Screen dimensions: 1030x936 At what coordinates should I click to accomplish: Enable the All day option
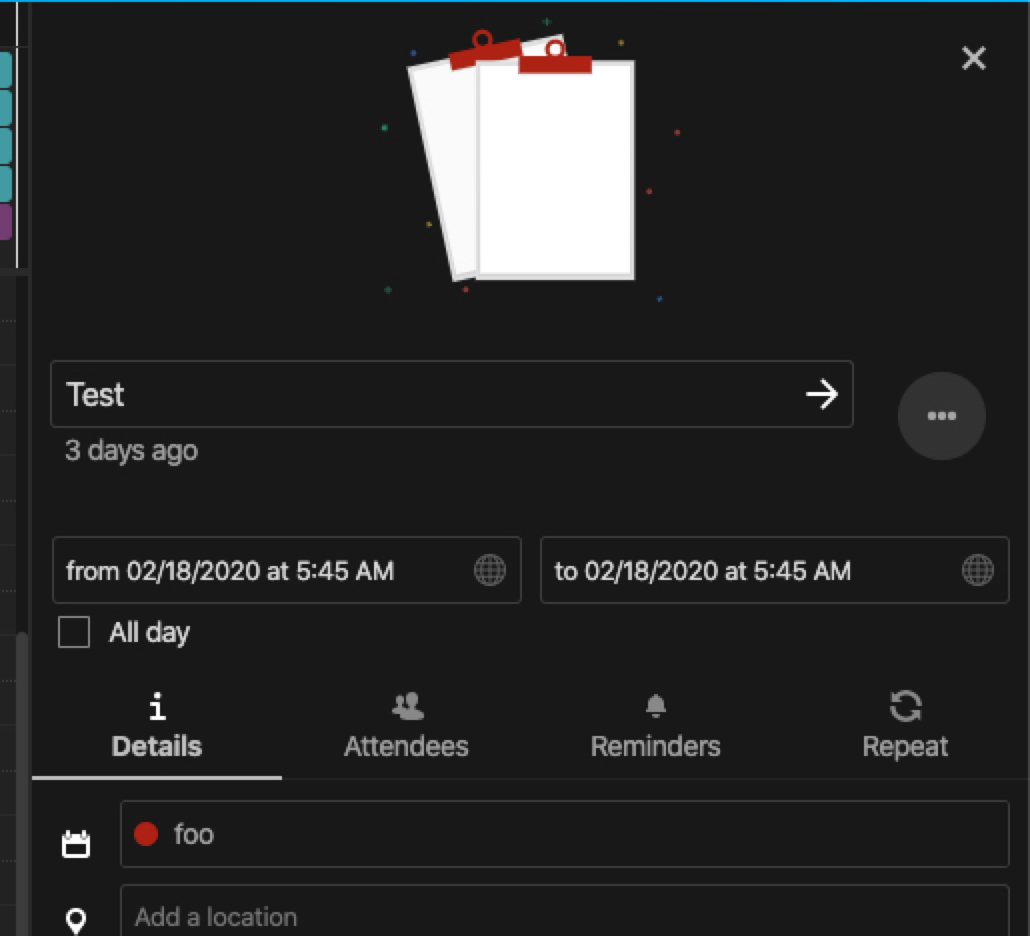pos(73,632)
